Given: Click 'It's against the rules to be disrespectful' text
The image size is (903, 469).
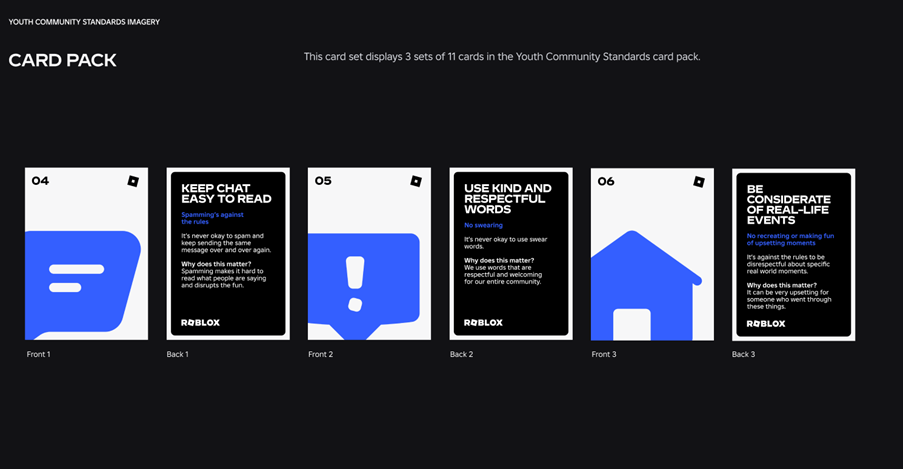Looking at the screenshot, I should click(788, 264).
